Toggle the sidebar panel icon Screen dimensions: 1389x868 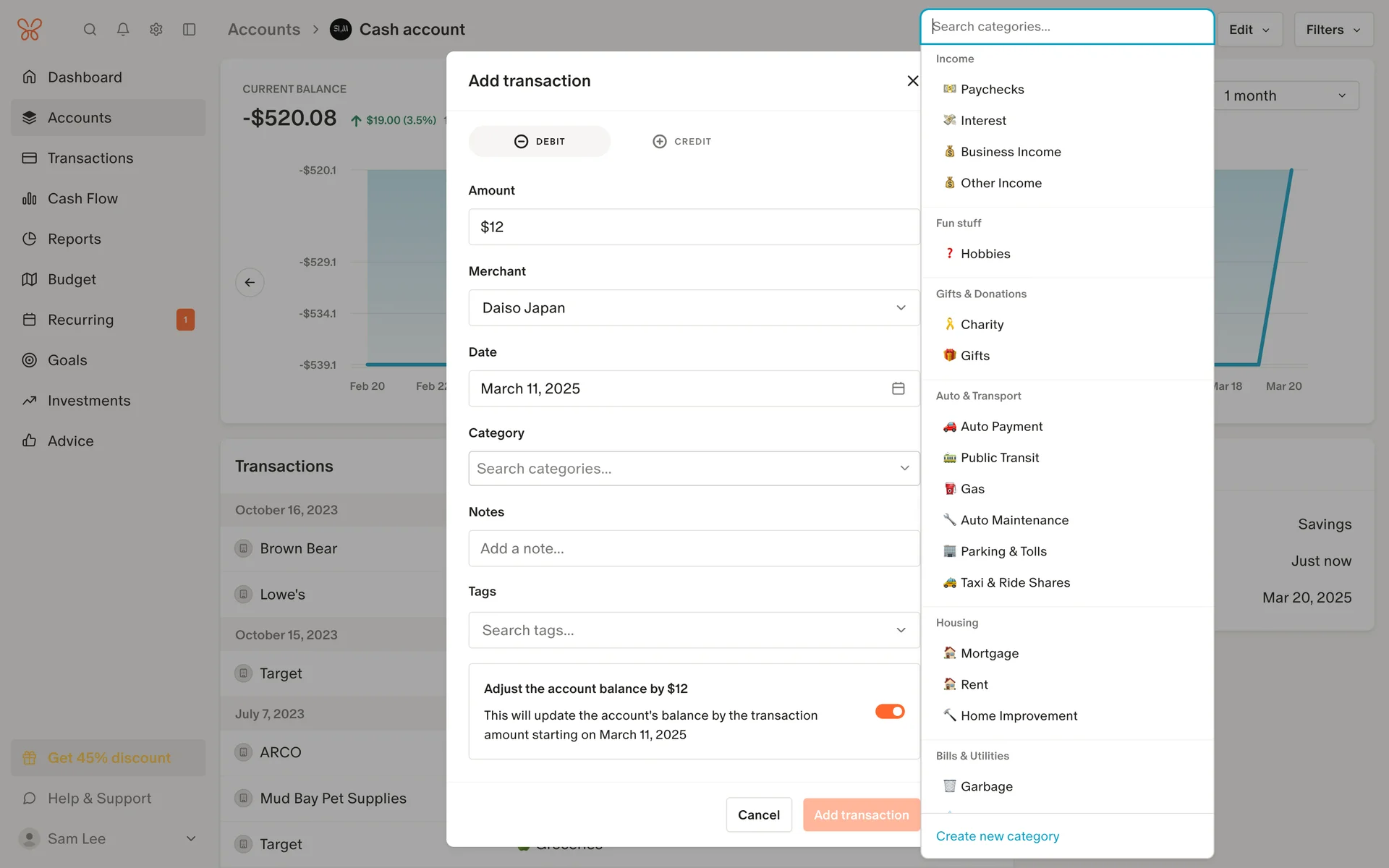click(189, 30)
